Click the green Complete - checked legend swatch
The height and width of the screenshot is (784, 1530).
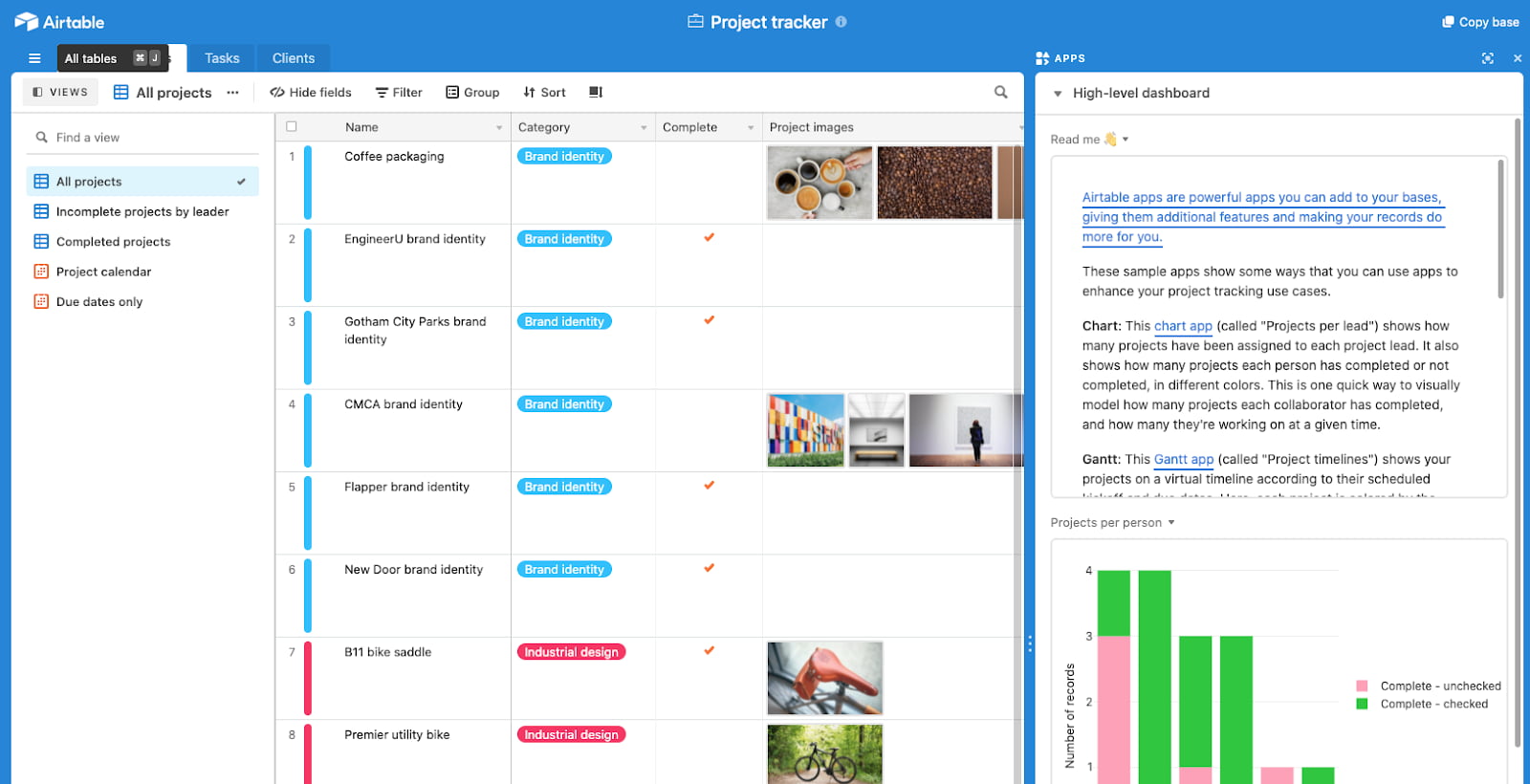(x=1362, y=704)
